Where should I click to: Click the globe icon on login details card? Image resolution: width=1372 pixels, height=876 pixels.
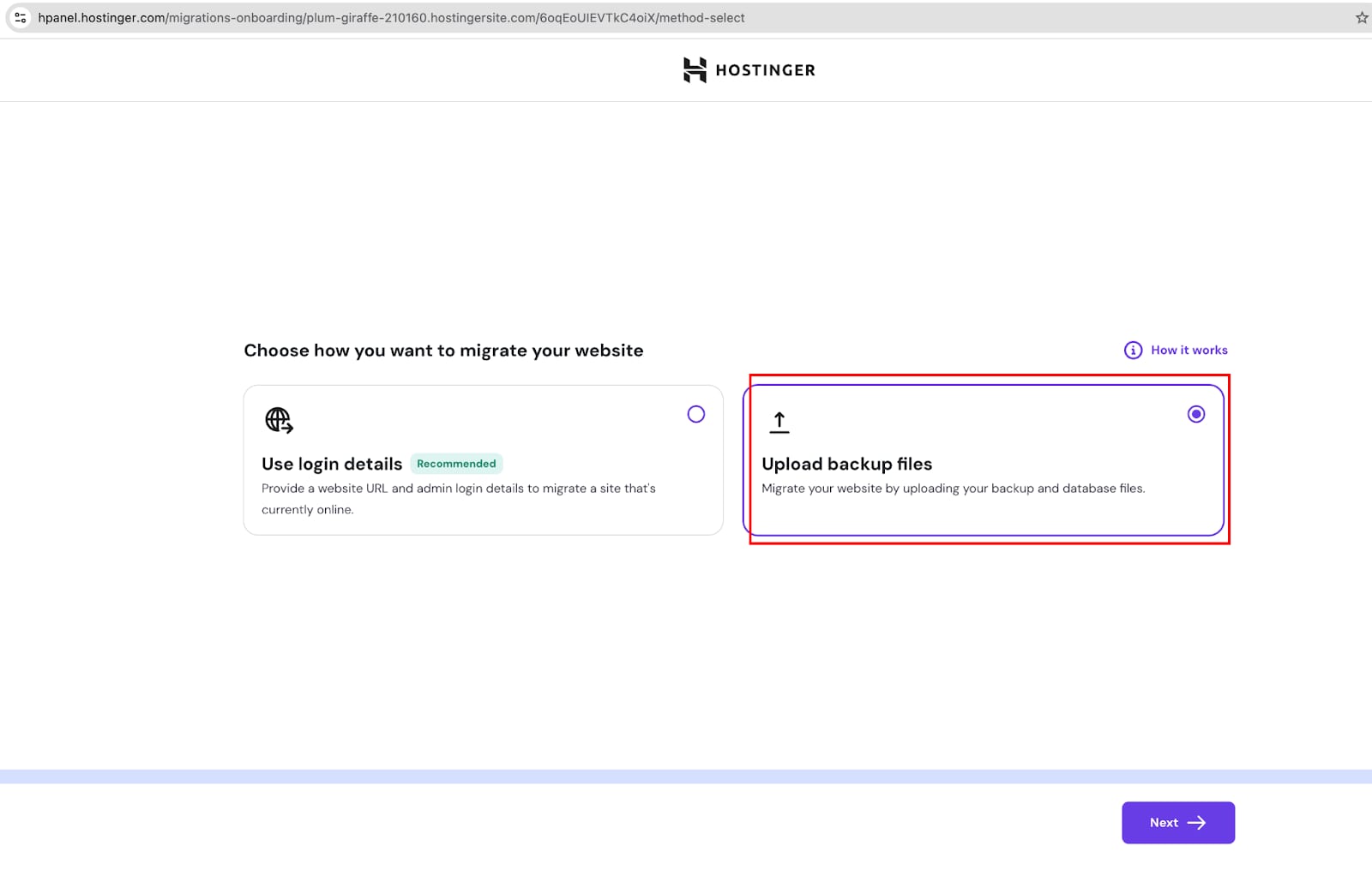pos(279,420)
